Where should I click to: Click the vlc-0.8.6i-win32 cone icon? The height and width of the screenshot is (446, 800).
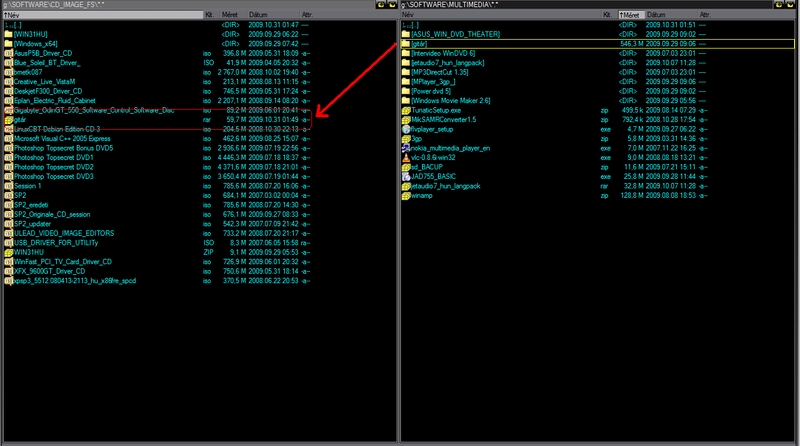(x=406, y=158)
